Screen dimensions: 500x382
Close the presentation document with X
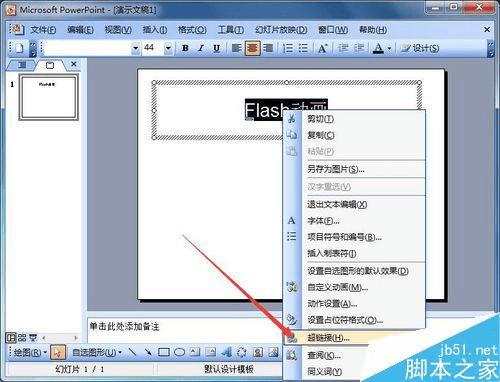(x=487, y=30)
